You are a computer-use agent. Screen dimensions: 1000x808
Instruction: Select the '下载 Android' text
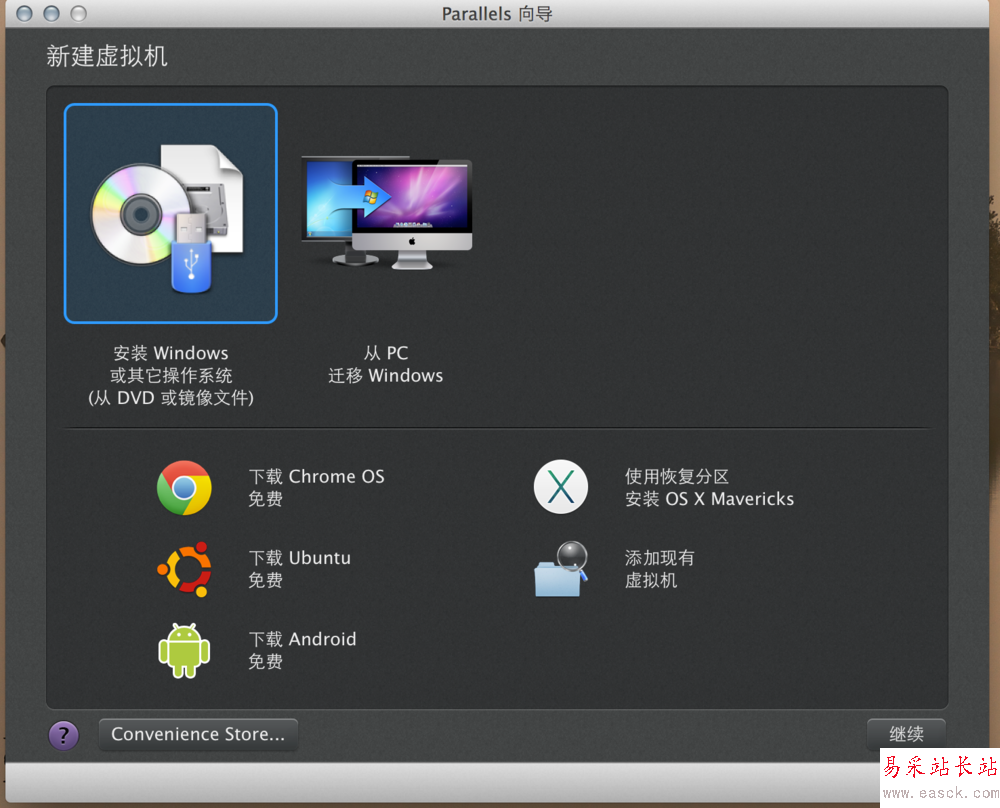point(302,639)
